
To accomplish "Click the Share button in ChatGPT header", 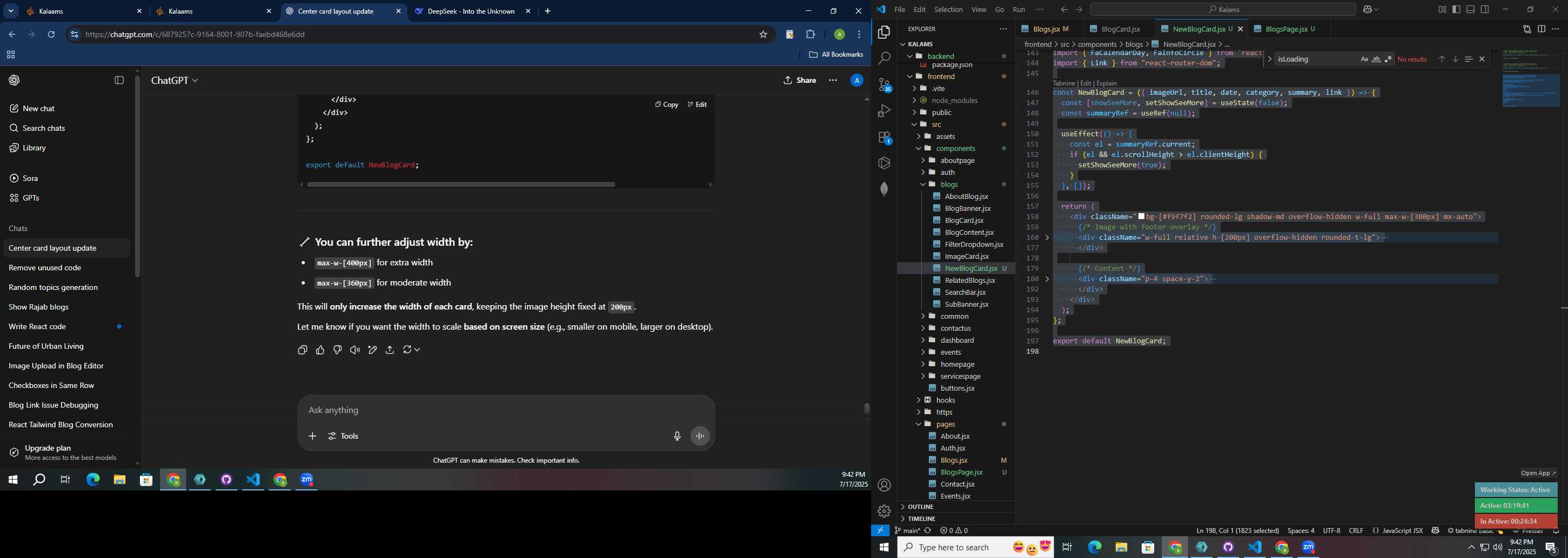I will (x=800, y=81).
